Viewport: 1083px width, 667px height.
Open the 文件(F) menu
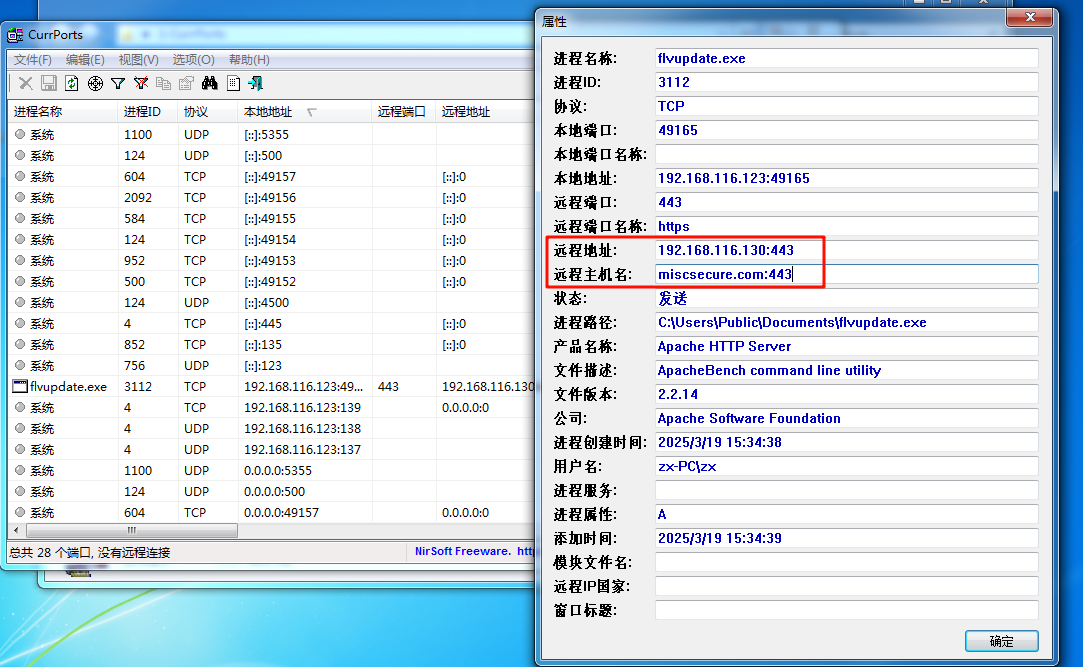coord(33,60)
